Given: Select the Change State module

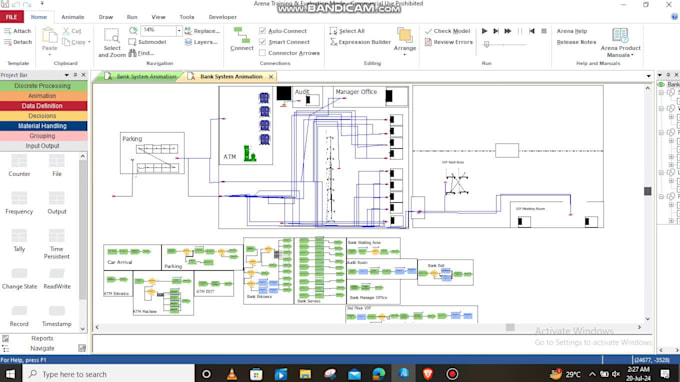Looking at the screenshot, I should pyautogui.click(x=19, y=279).
